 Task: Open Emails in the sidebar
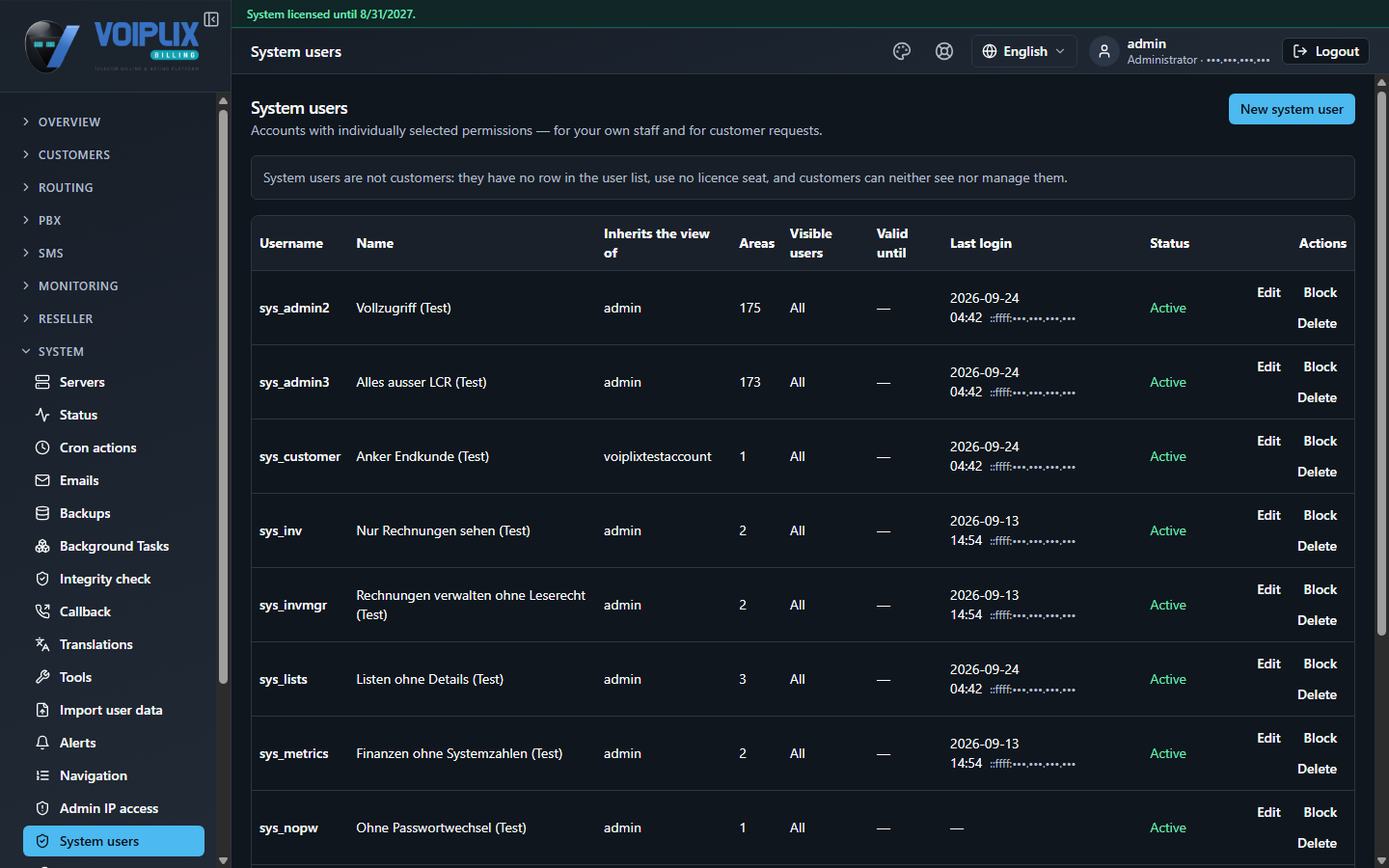coord(114,480)
